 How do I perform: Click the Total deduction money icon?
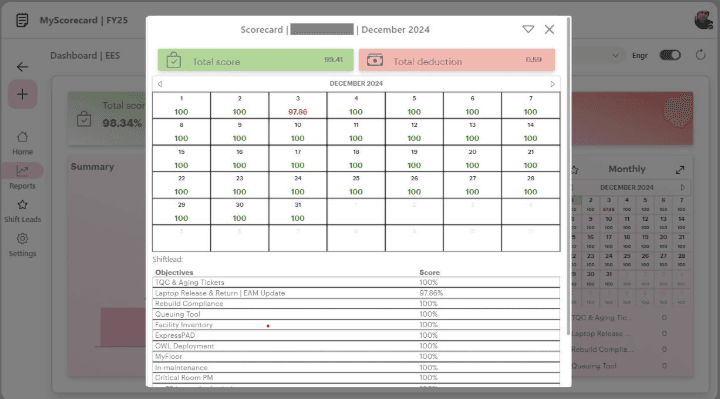375,60
